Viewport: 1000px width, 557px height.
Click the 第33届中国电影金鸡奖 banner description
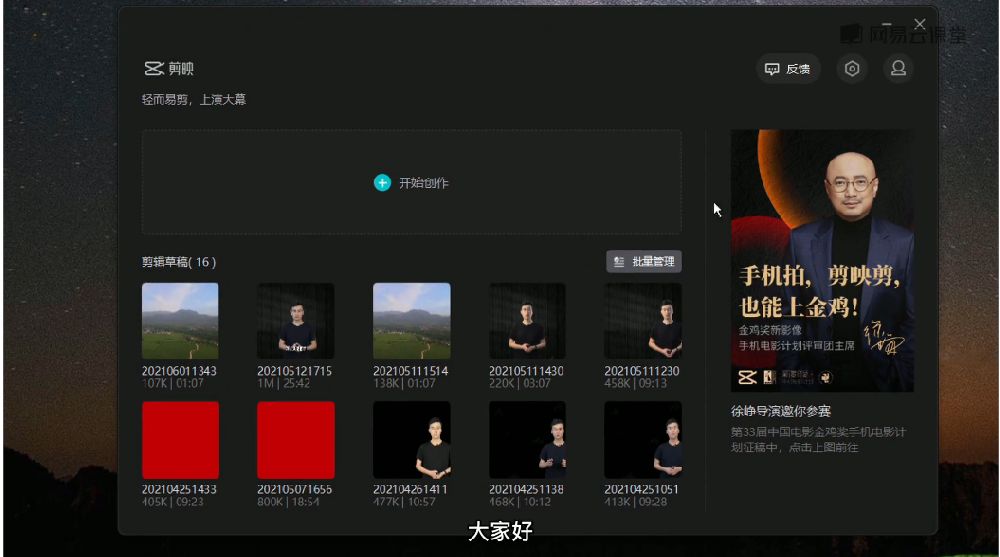click(x=818, y=440)
